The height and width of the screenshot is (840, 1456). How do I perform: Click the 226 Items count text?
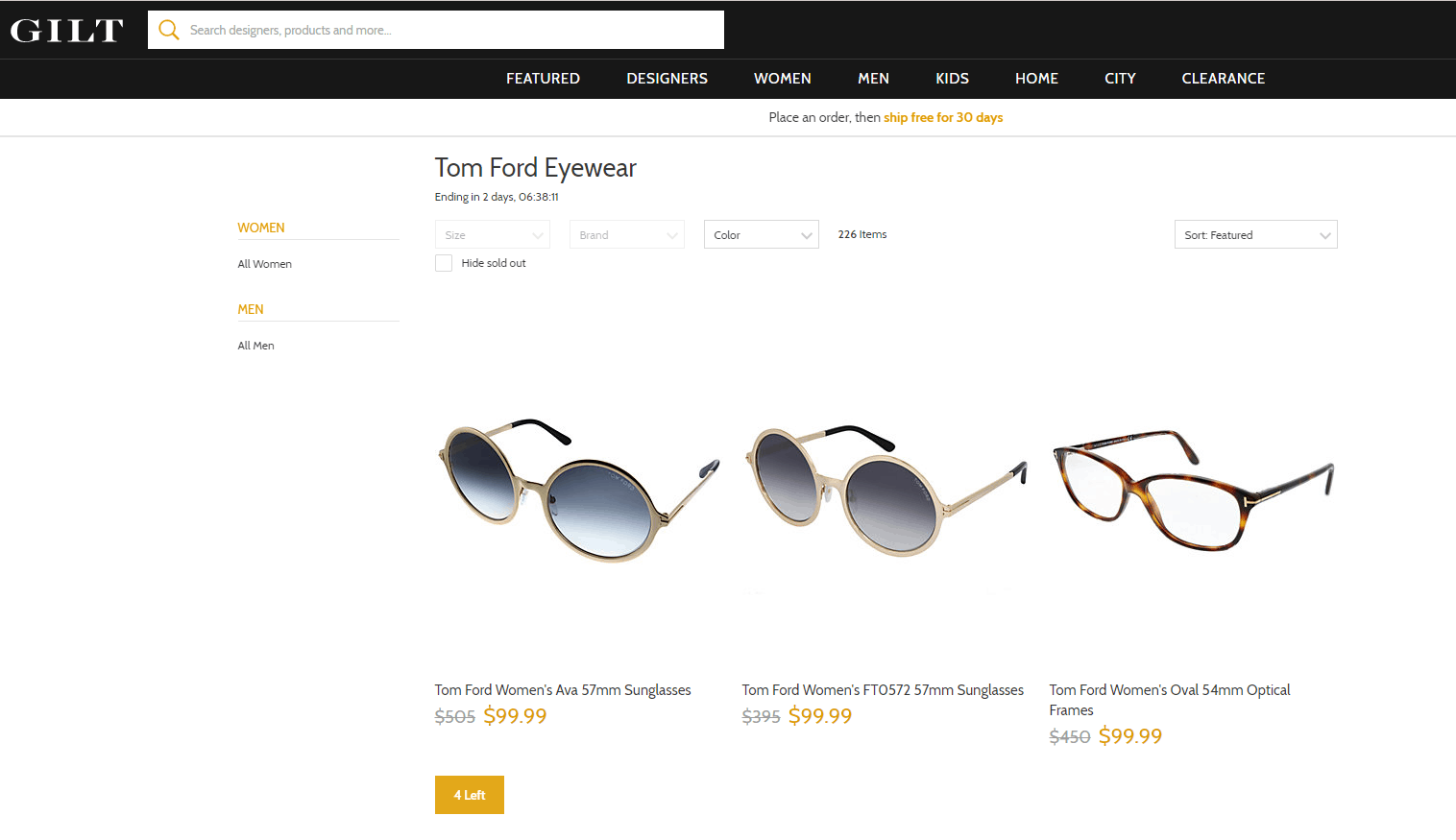point(862,234)
